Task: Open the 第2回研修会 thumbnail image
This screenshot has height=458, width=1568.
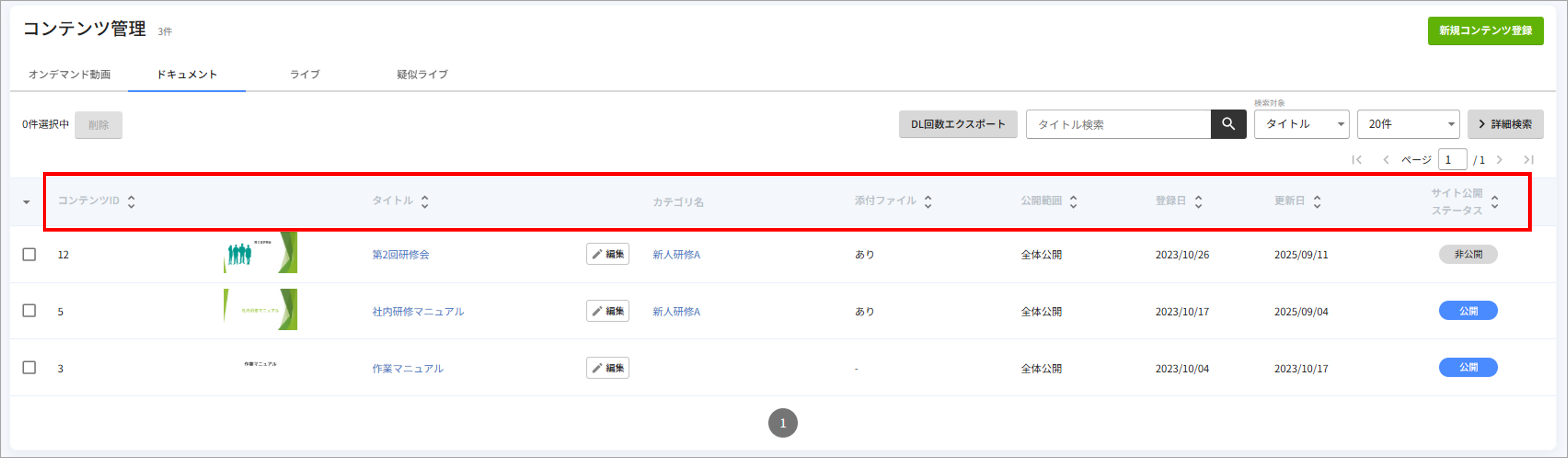Action: click(x=261, y=252)
